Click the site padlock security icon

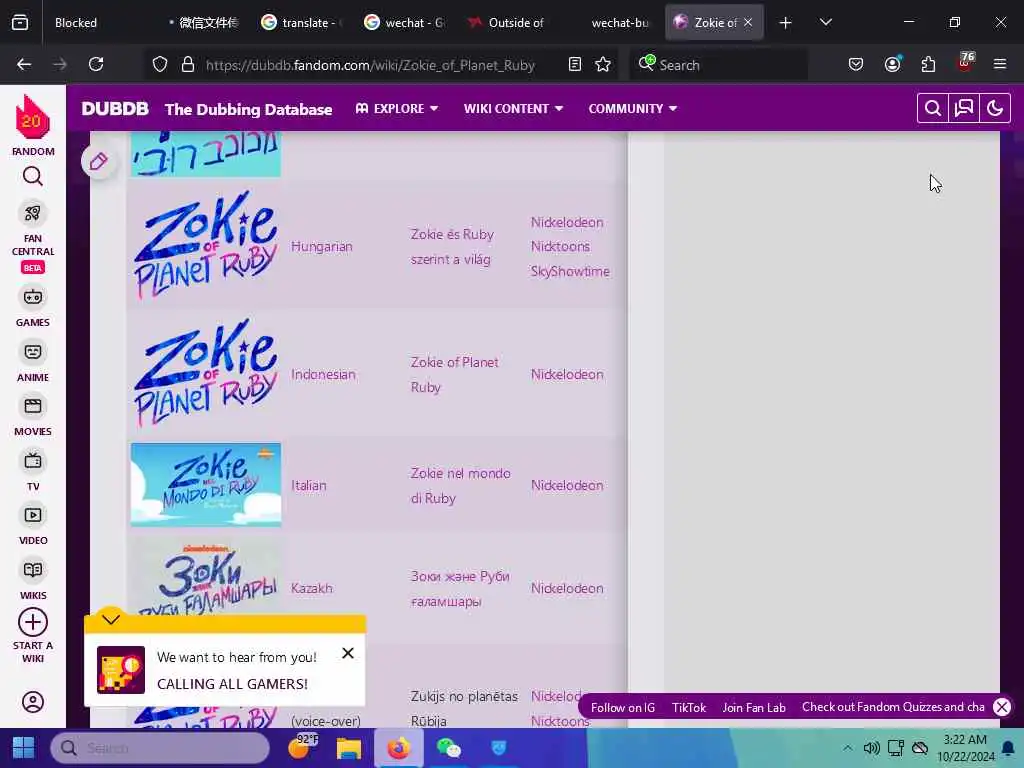[188, 65]
